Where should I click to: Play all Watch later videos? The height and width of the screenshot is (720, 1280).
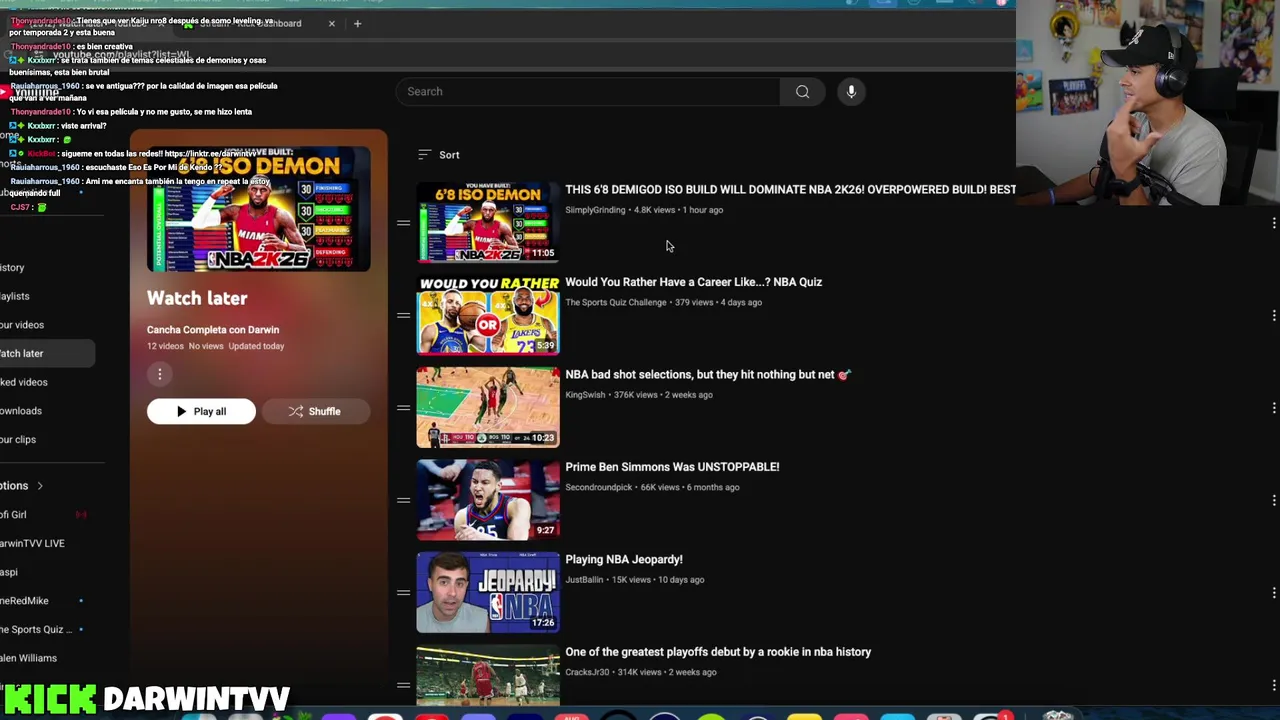(x=201, y=411)
